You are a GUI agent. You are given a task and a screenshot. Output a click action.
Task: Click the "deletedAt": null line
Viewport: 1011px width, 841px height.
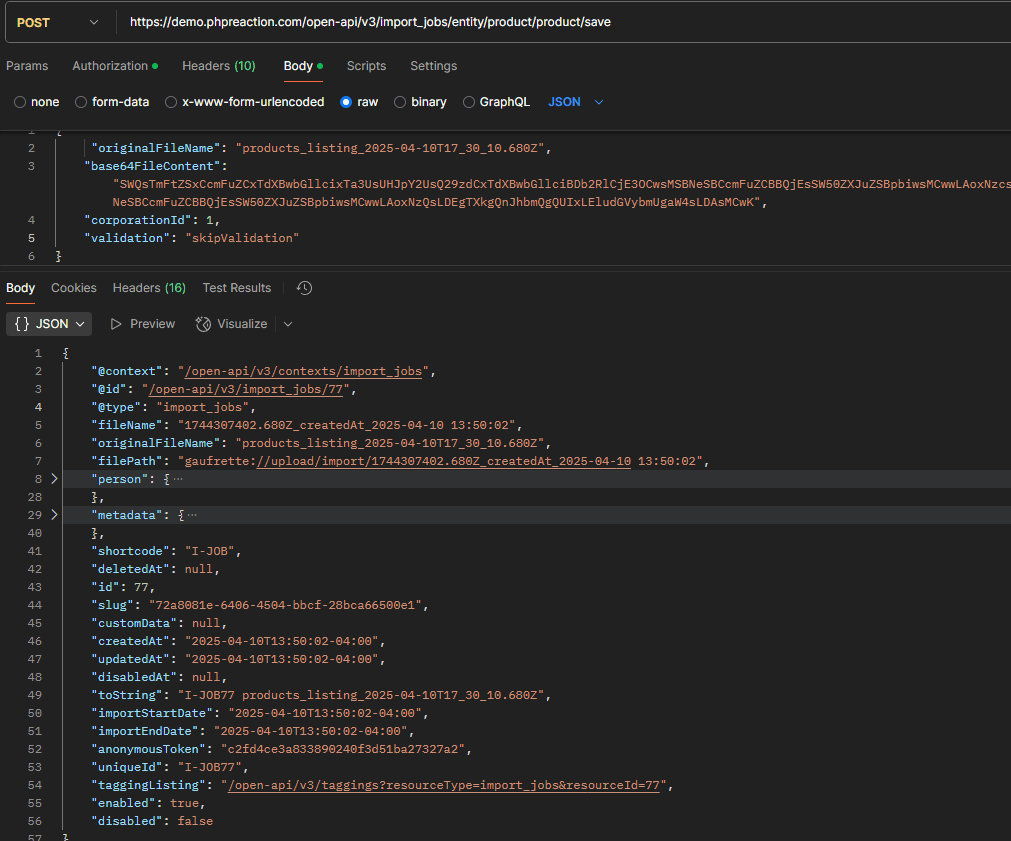(x=155, y=569)
